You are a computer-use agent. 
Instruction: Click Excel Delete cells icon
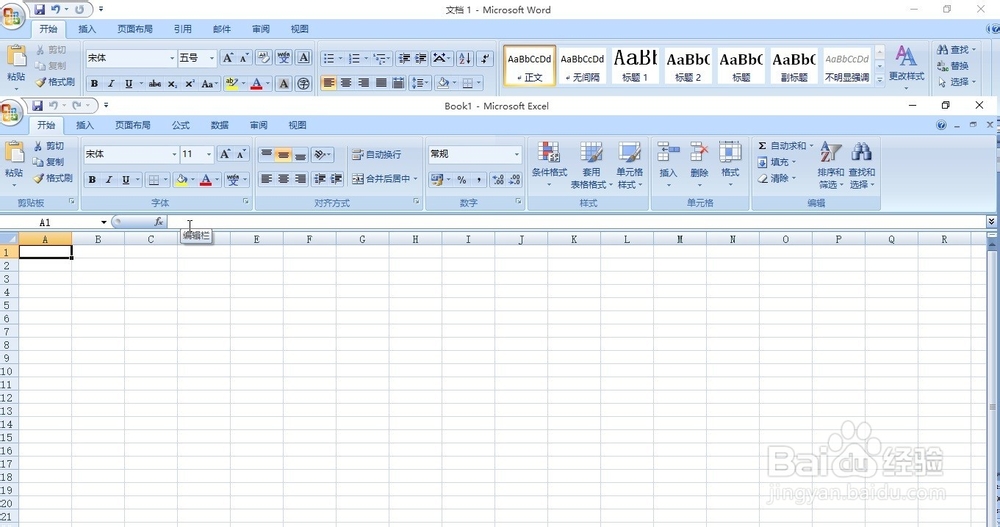click(x=699, y=152)
